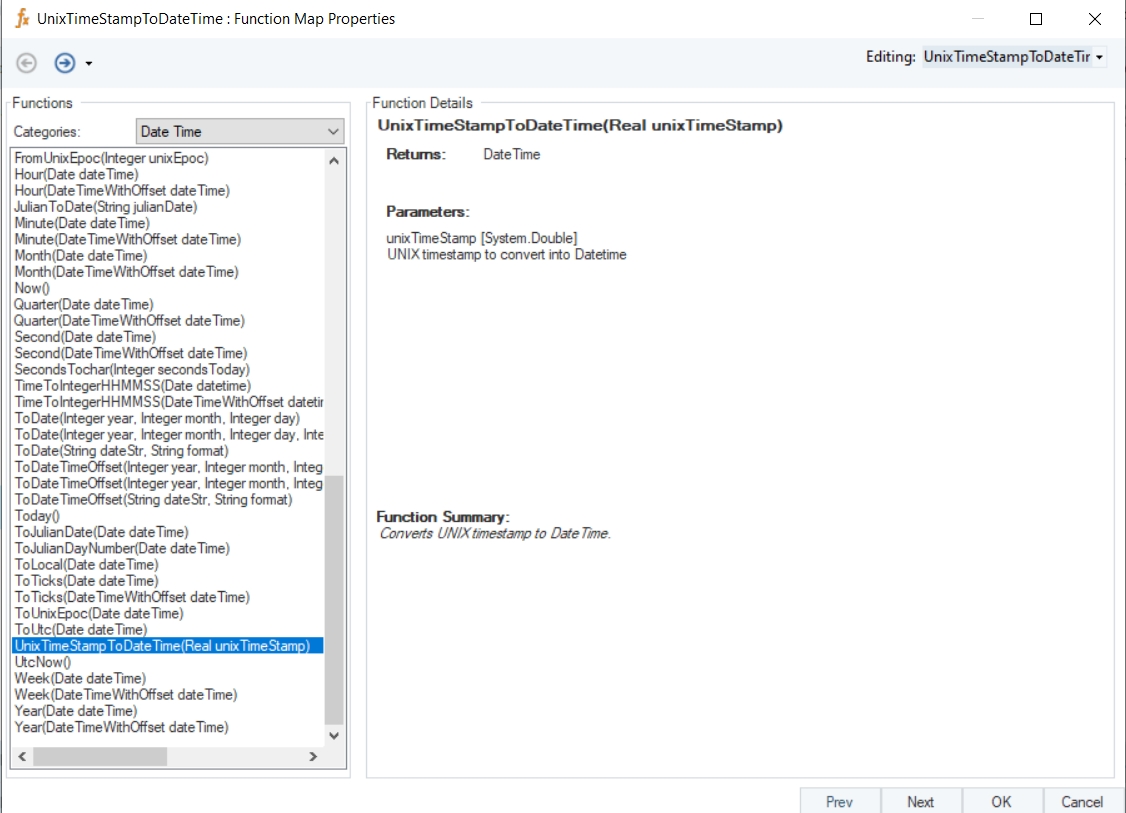The image size is (1126, 813).
Task: Cancel the Function Map Properties dialog
Action: (1081, 801)
